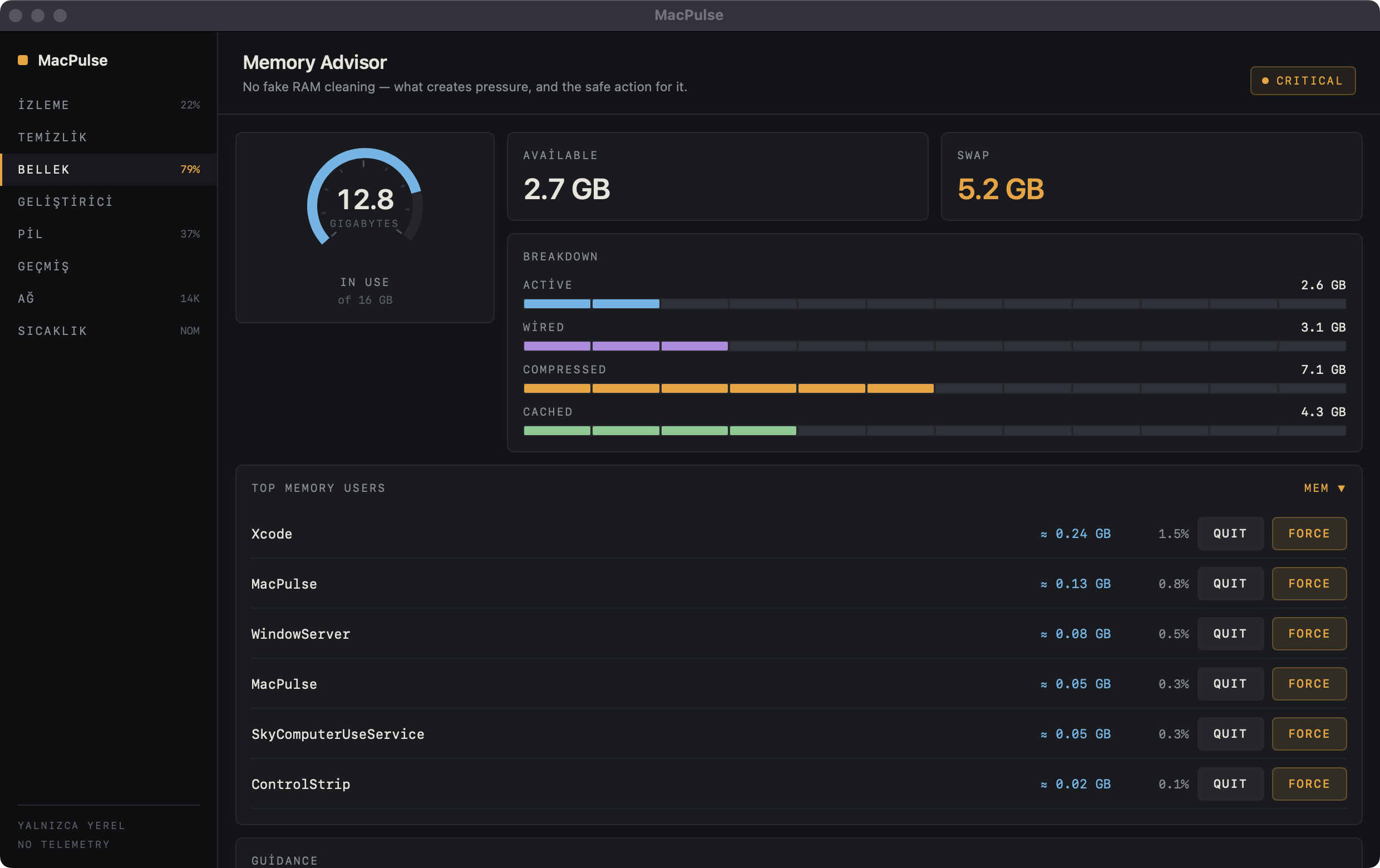Quit SkyComputerUseService
This screenshot has height=868, width=1380.
pyautogui.click(x=1230, y=734)
